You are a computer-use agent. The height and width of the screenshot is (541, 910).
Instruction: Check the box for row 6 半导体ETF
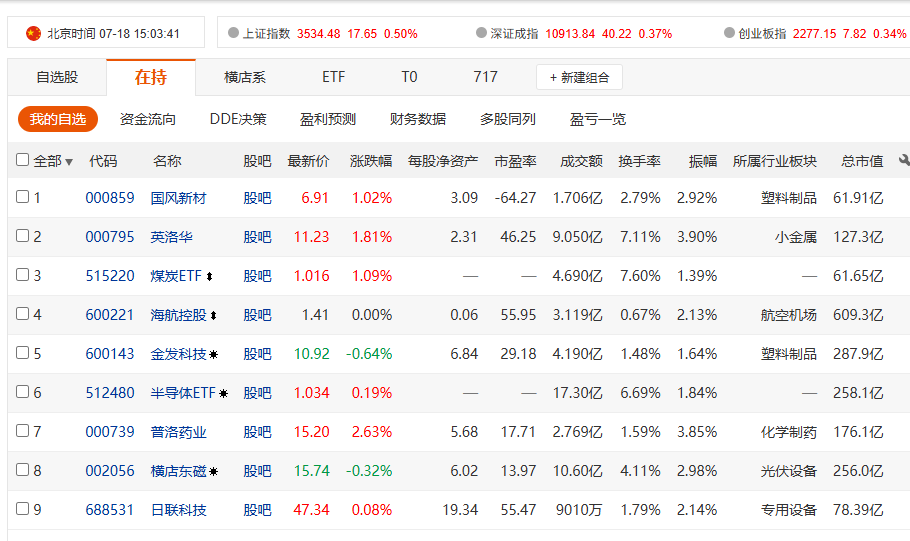[22, 391]
